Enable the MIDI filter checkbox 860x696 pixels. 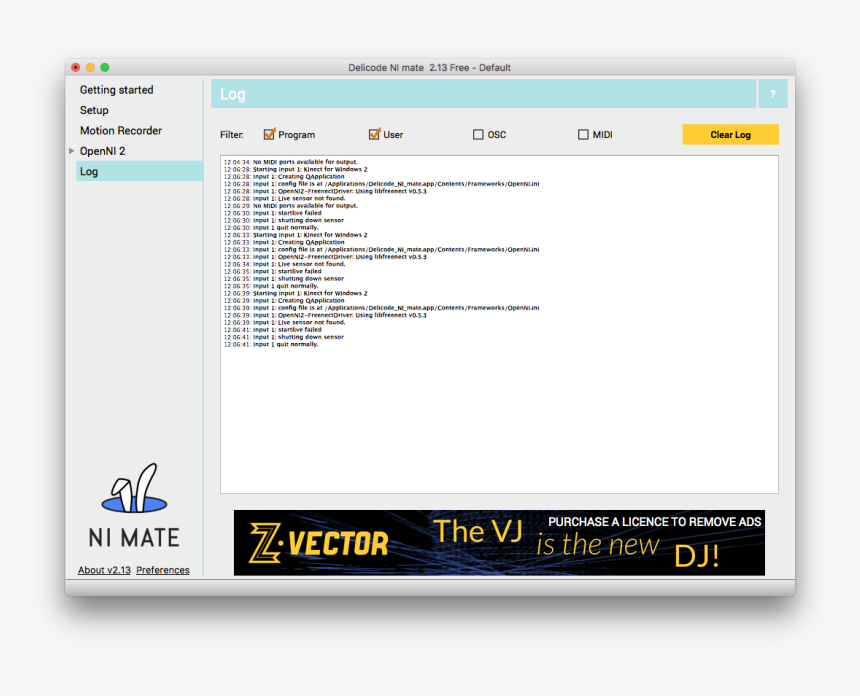(x=583, y=134)
